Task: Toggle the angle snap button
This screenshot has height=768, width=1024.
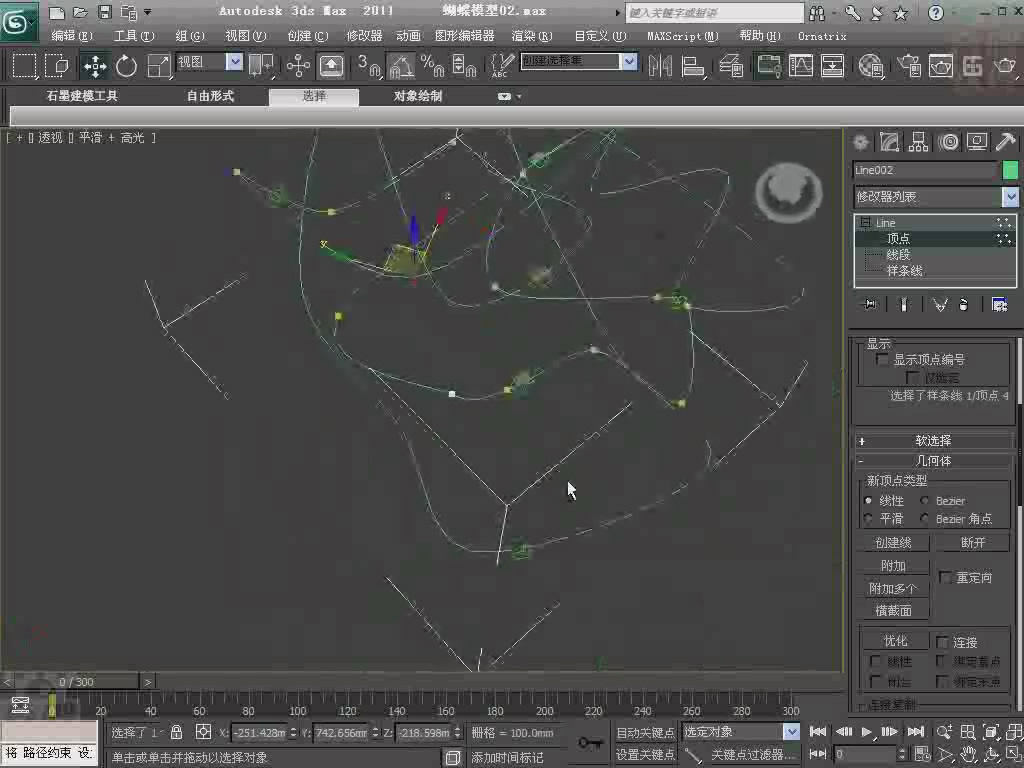Action: (x=401, y=65)
